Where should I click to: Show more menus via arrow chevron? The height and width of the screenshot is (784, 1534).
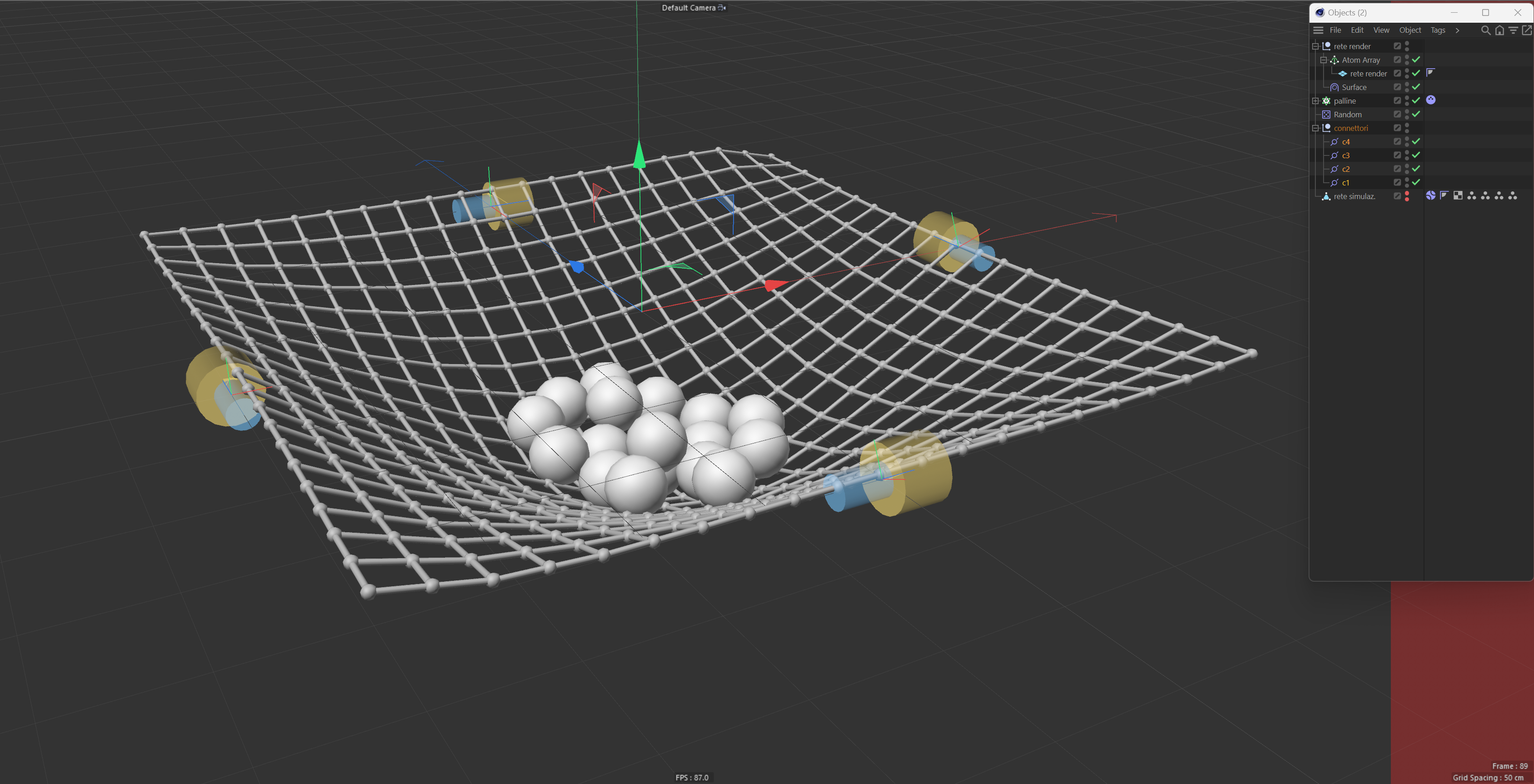1457,30
